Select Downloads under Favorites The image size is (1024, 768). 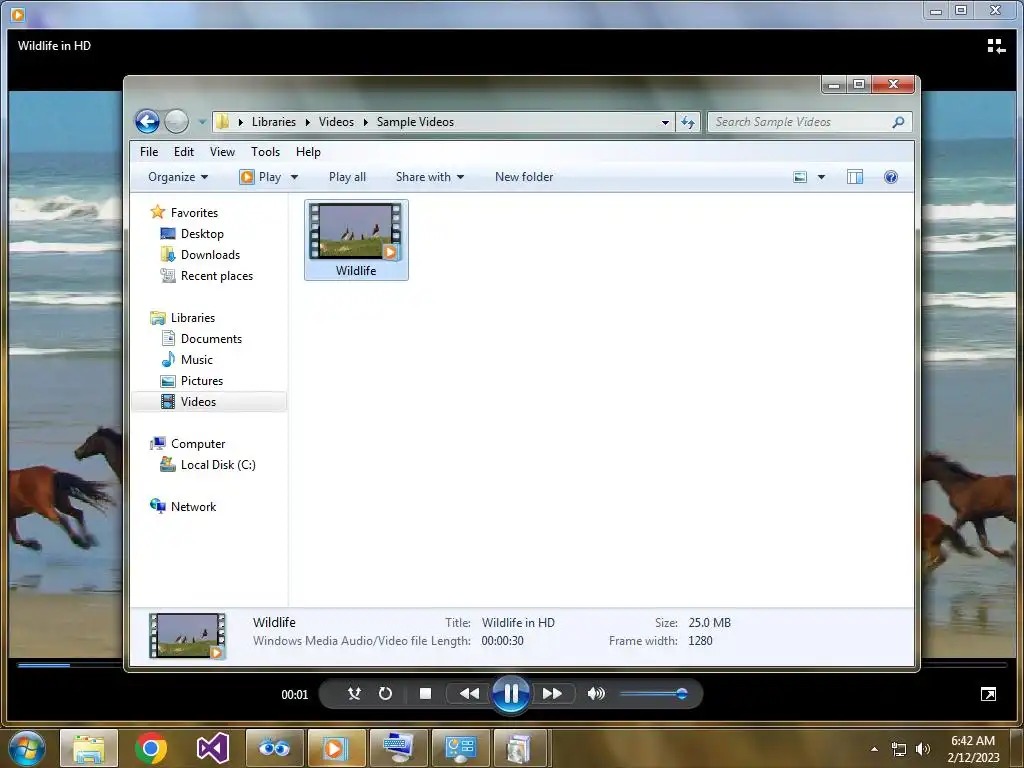[x=210, y=255]
